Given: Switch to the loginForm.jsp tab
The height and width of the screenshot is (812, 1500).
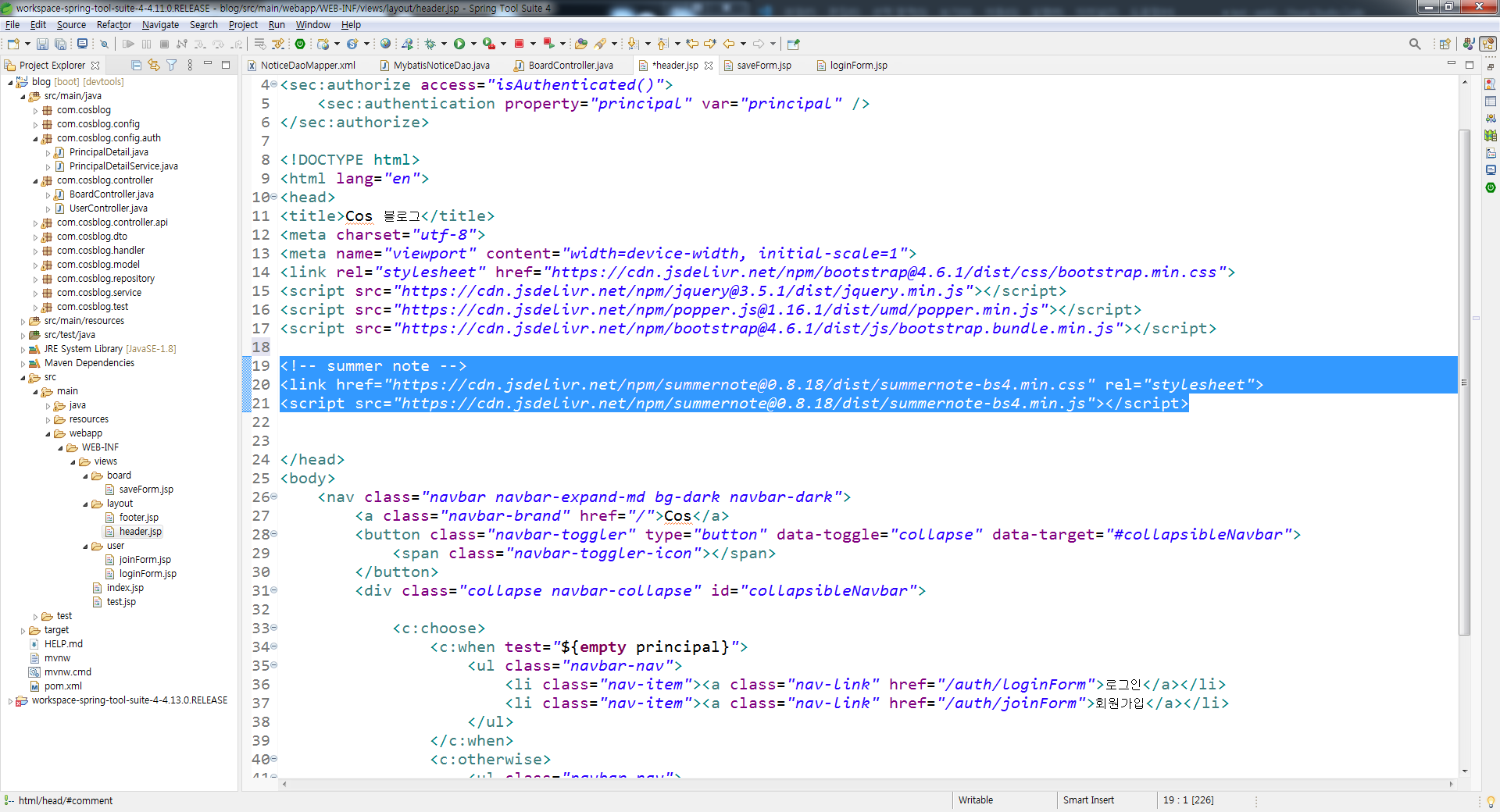Looking at the screenshot, I should pyautogui.click(x=858, y=66).
